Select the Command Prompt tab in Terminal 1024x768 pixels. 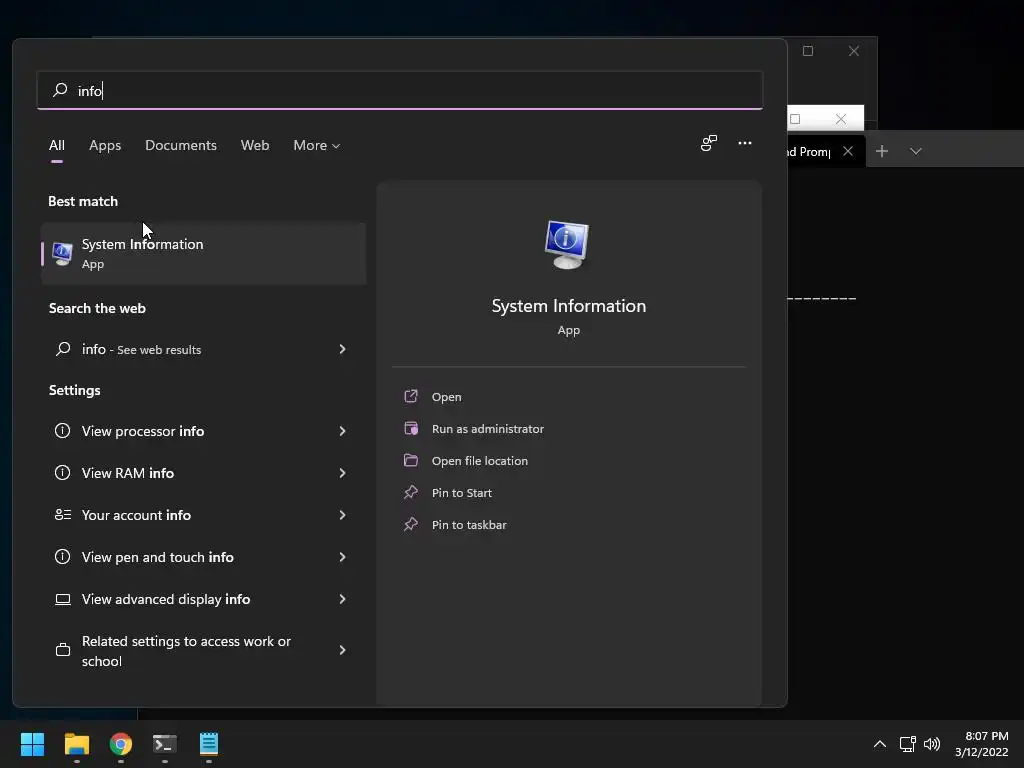[x=809, y=152]
